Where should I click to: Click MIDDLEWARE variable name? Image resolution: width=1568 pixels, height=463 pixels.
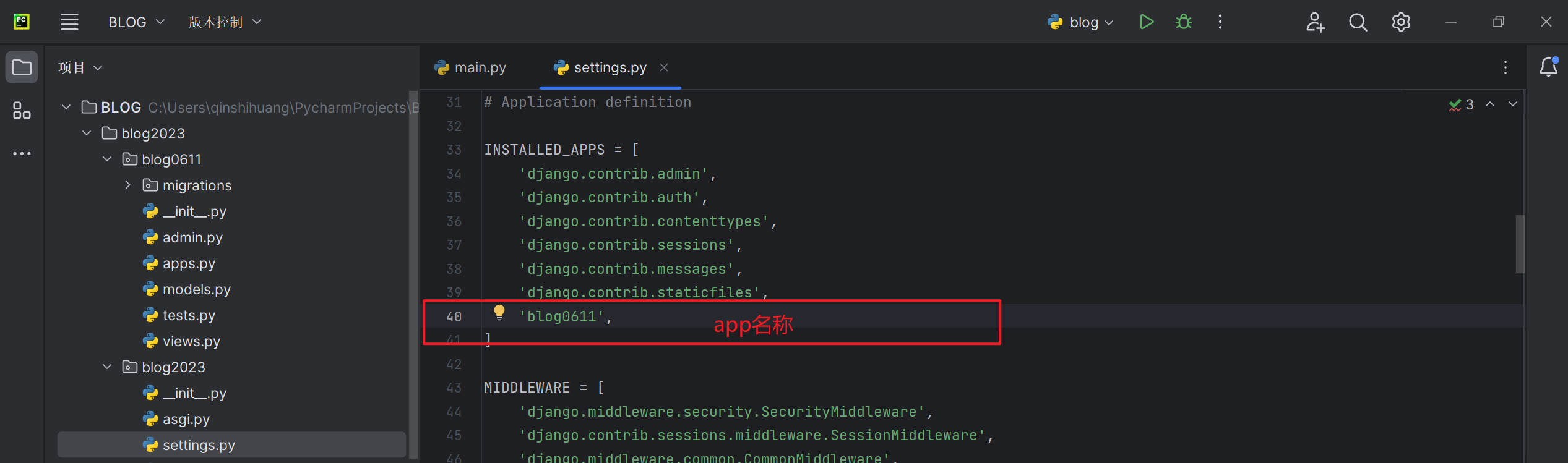click(527, 388)
